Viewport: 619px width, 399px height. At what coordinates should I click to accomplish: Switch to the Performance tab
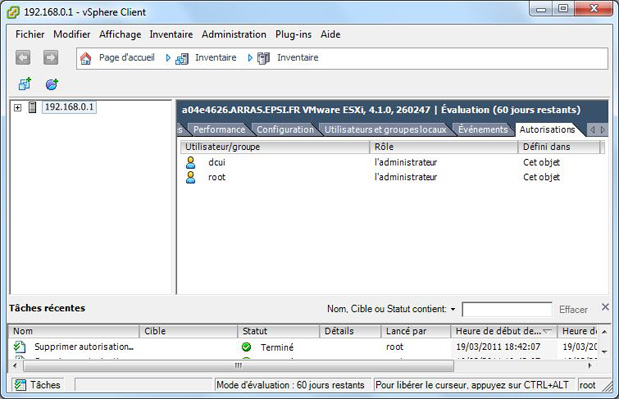click(x=219, y=129)
